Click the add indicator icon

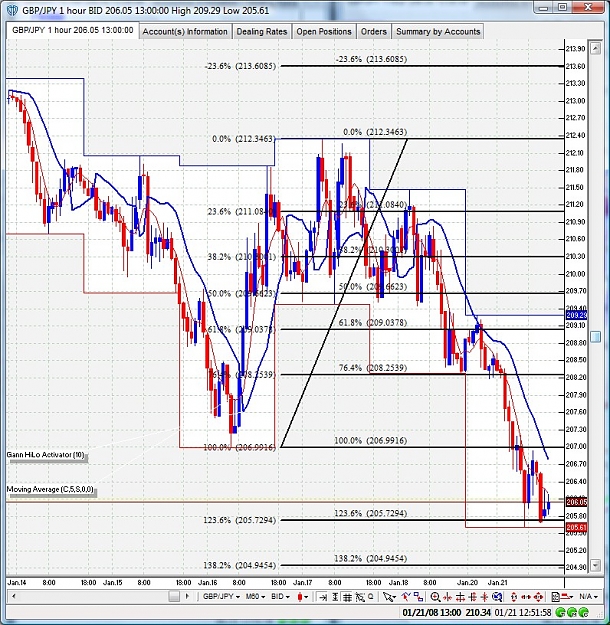point(406,597)
